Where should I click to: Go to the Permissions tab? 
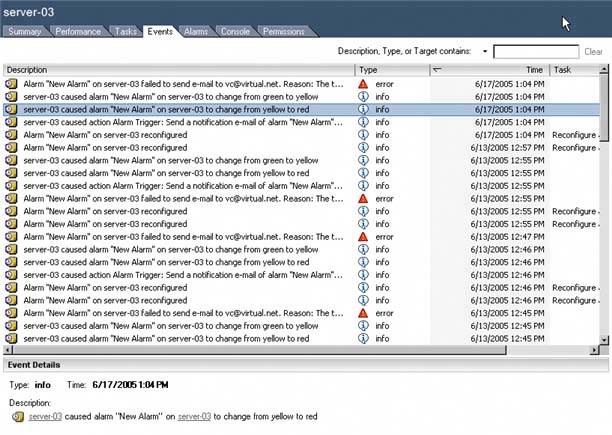click(x=283, y=32)
